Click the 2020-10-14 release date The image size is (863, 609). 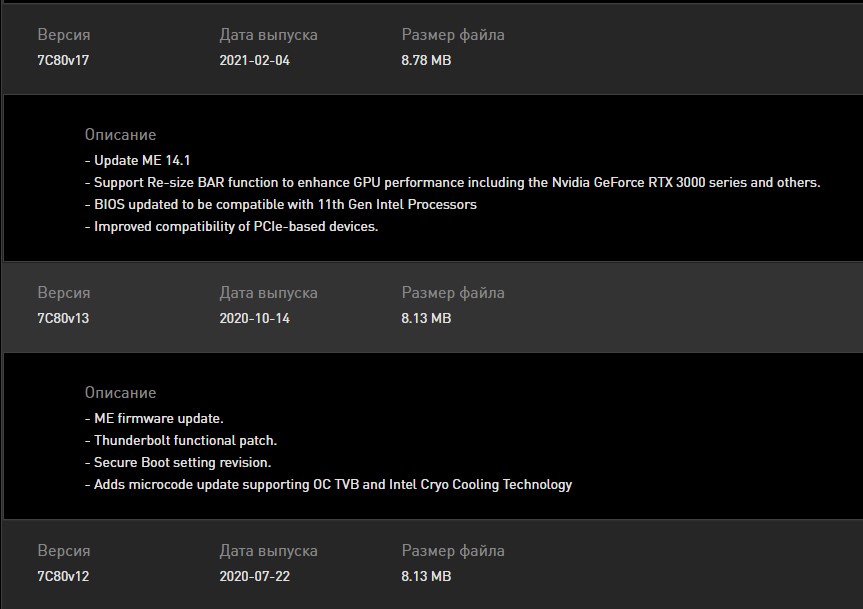click(x=254, y=318)
